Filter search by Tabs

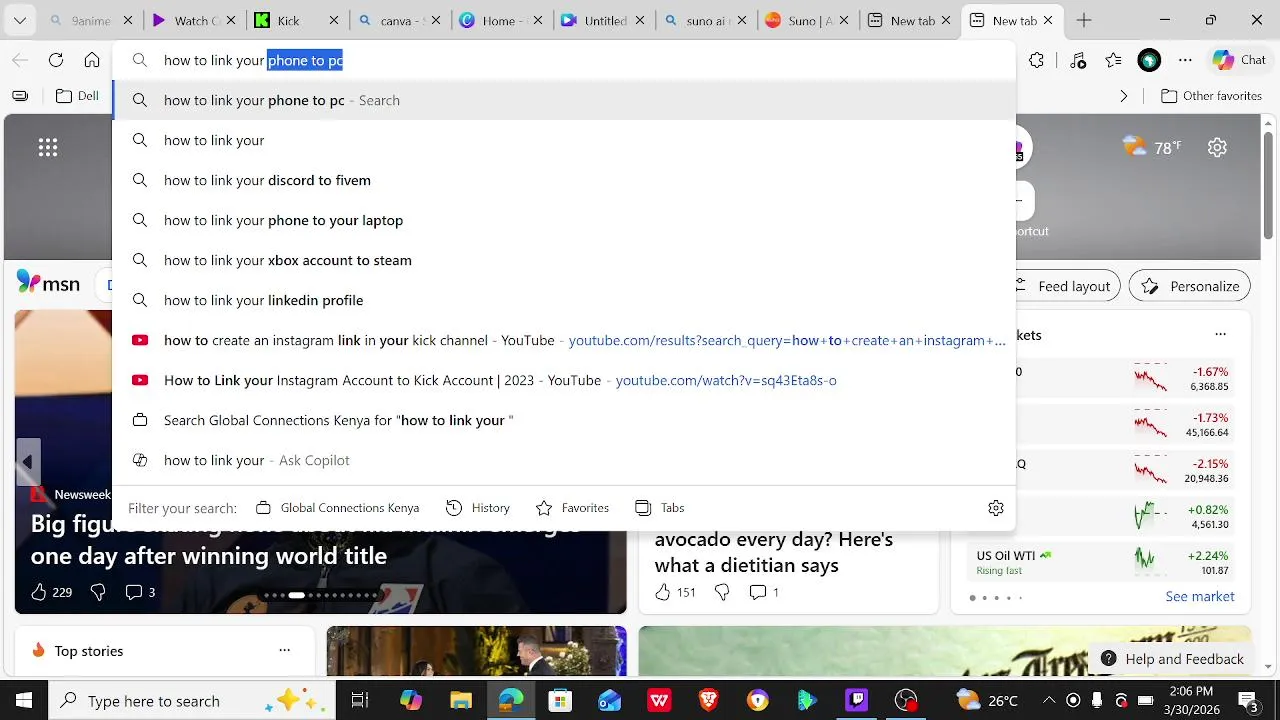(x=660, y=508)
